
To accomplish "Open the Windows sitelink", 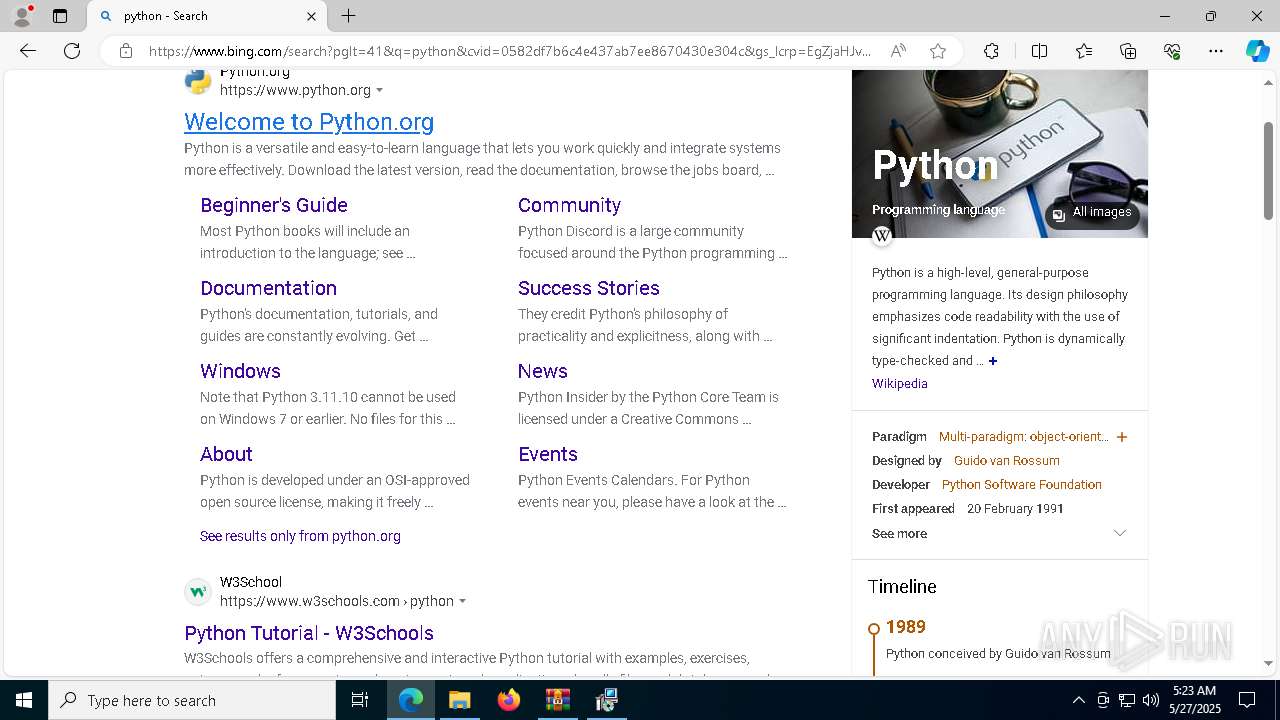I will tap(240, 371).
